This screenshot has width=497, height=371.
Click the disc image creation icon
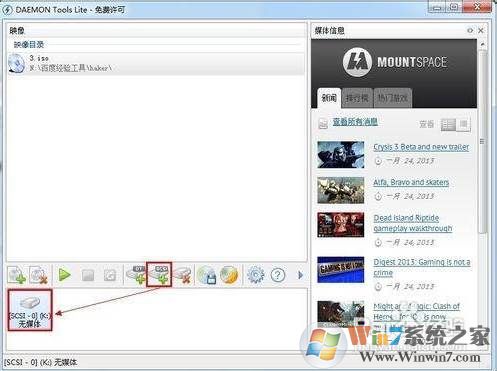coord(207,275)
